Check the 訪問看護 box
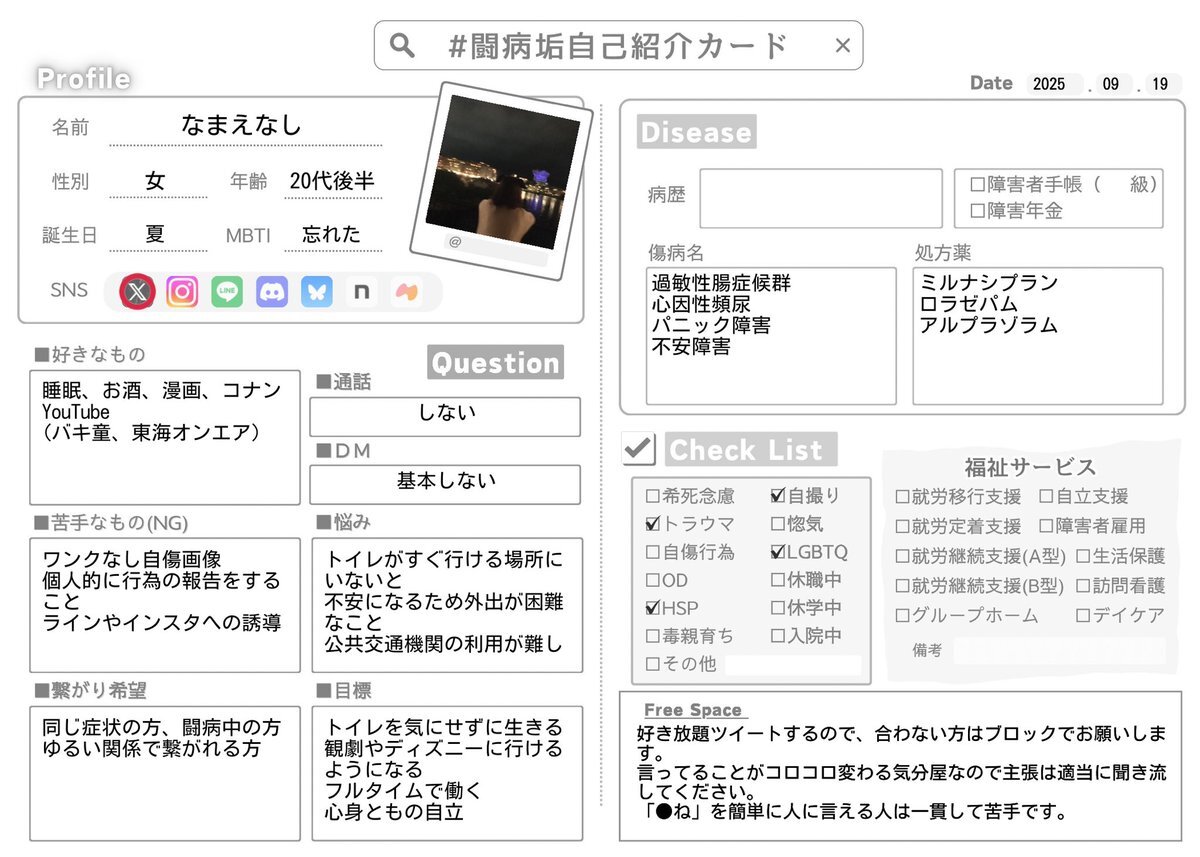Viewport: 1200px width, 857px height. [1083, 586]
